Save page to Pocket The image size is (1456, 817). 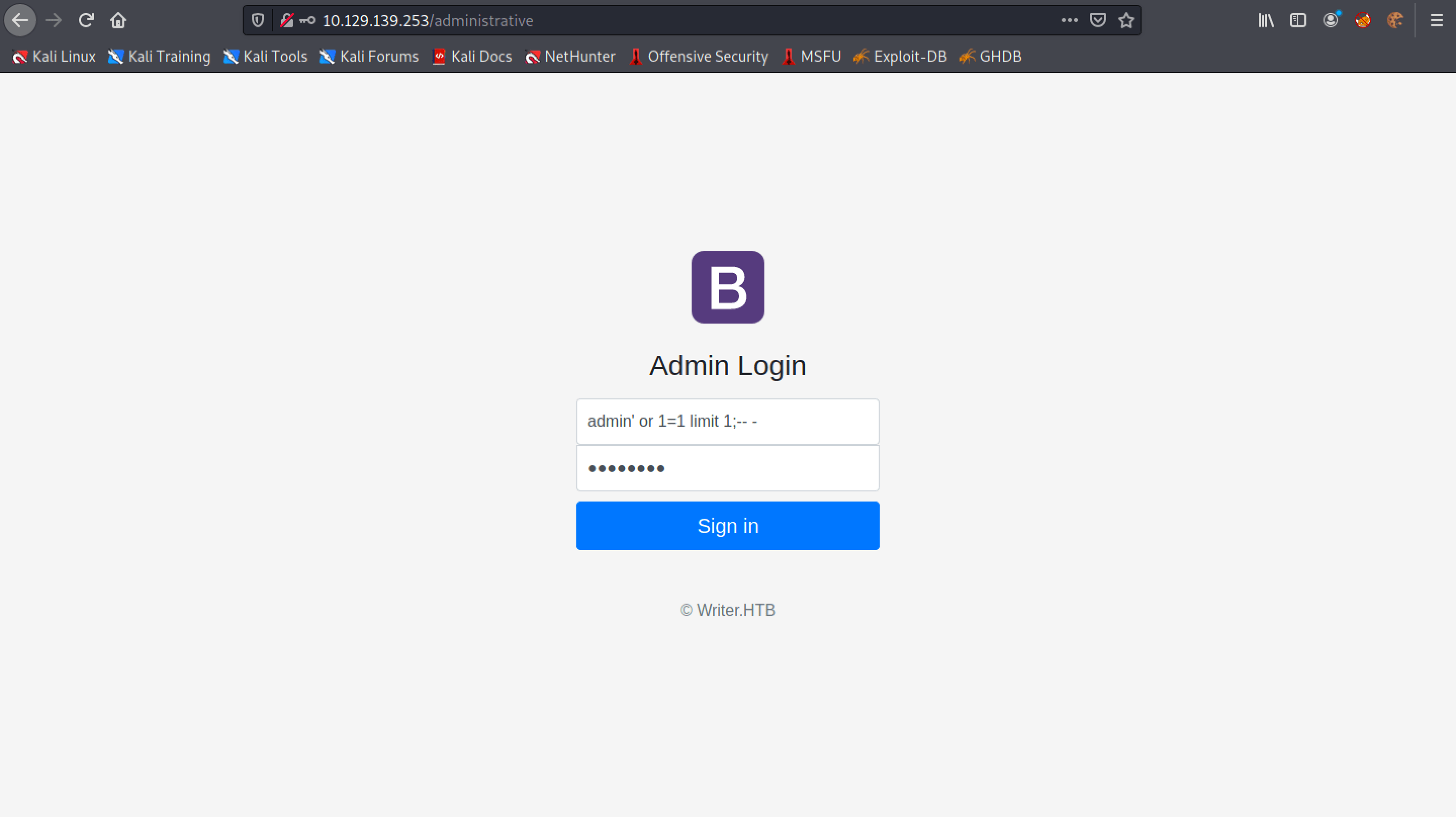[x=1097, y=21]
